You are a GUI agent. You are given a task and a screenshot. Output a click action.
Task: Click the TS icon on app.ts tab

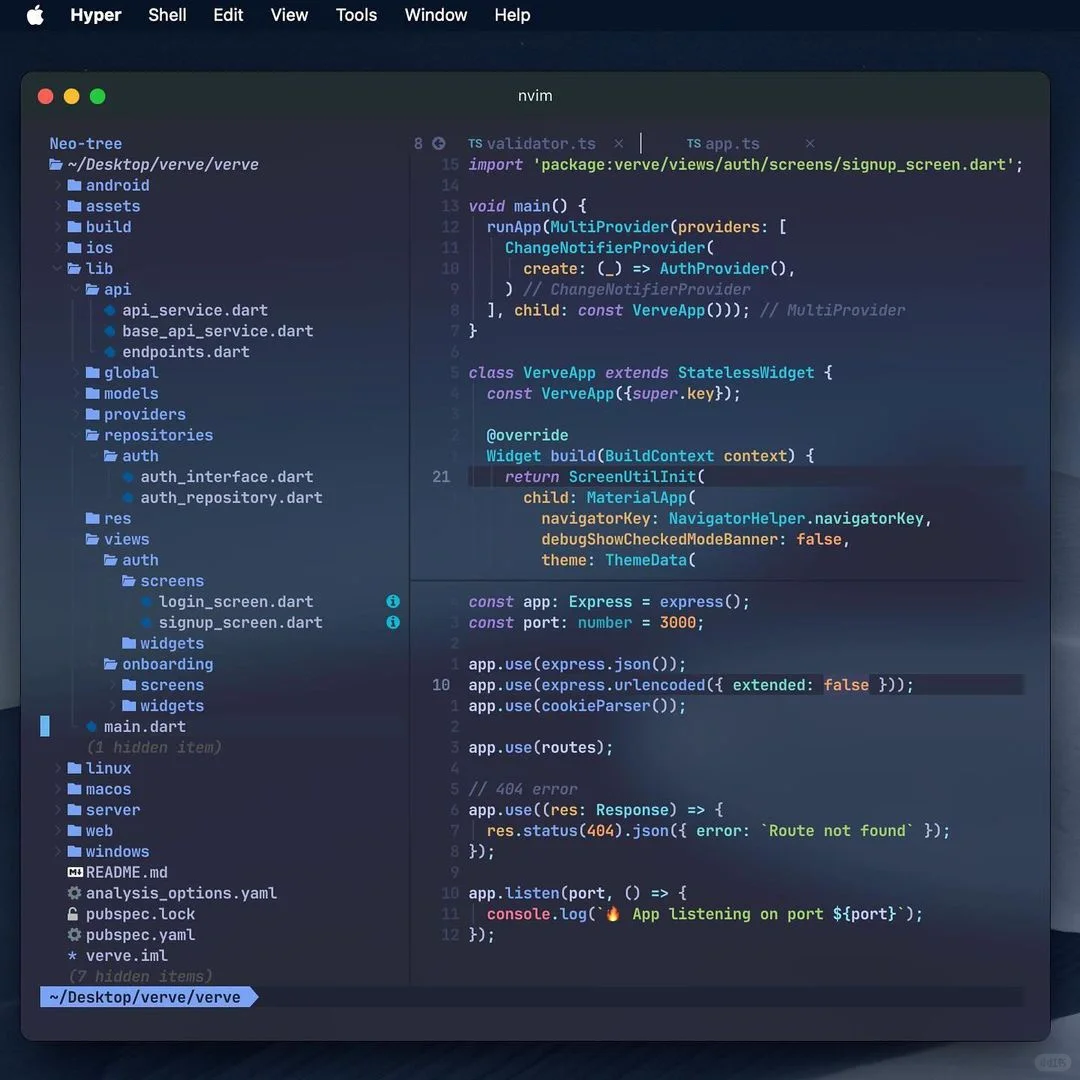(694, 143)
